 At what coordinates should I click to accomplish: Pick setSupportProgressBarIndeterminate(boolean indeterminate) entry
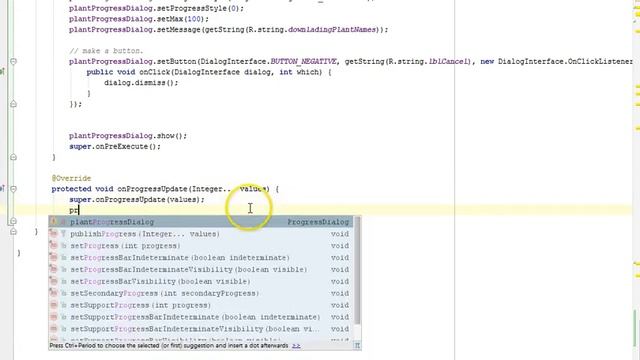click(x=201, y=317)
